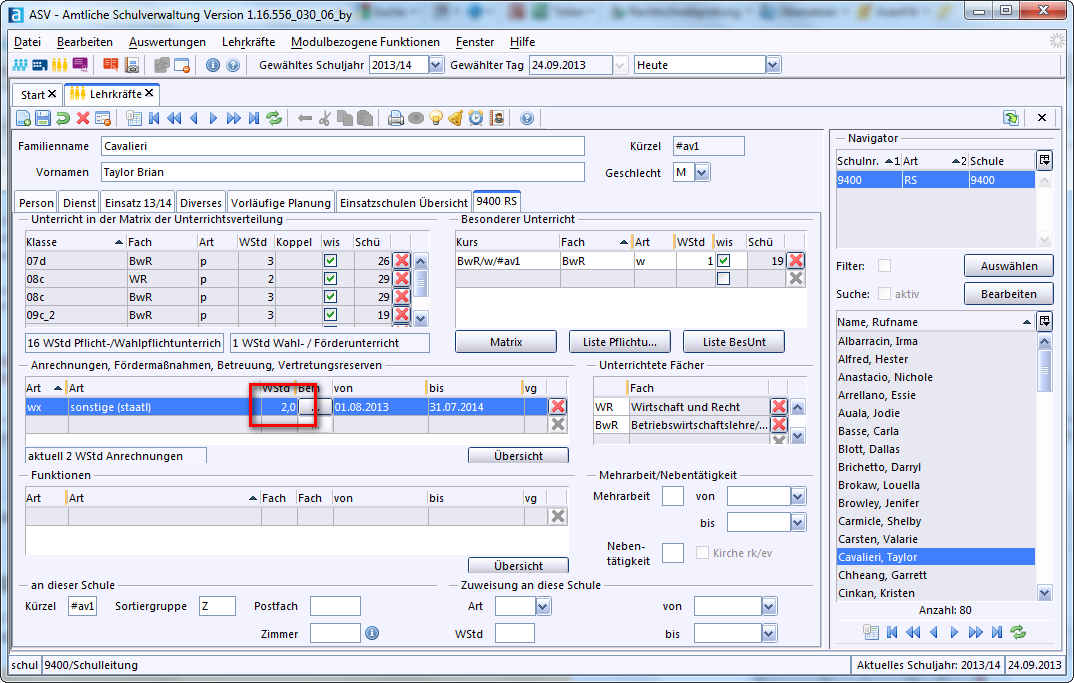This screenshot has height=683, width=1074.
Task: Toggle wis checkbox for course BwR/w/#av1
Action: [x=723, y=260]
